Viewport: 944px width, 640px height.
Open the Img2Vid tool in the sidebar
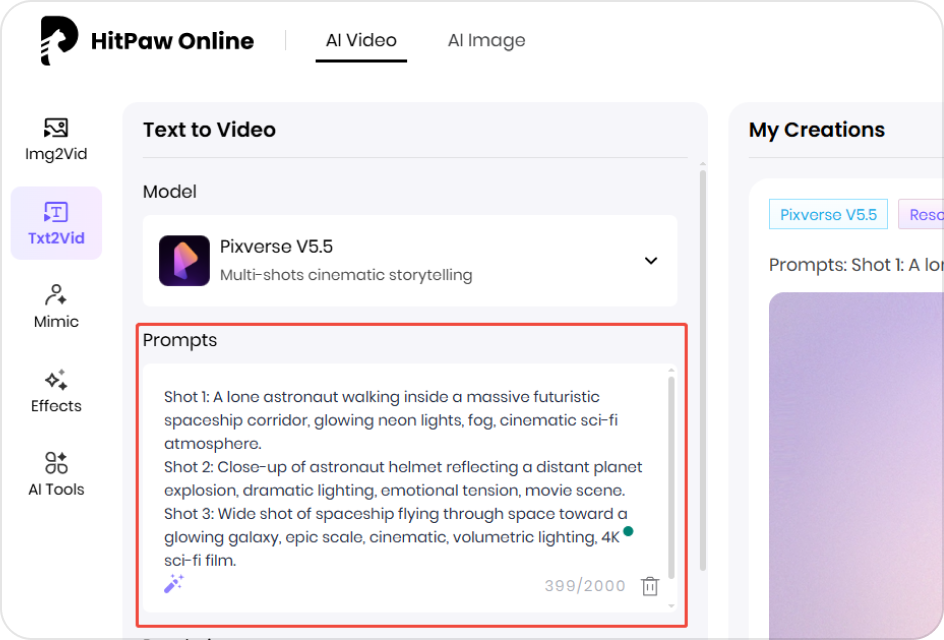[55, 138]
